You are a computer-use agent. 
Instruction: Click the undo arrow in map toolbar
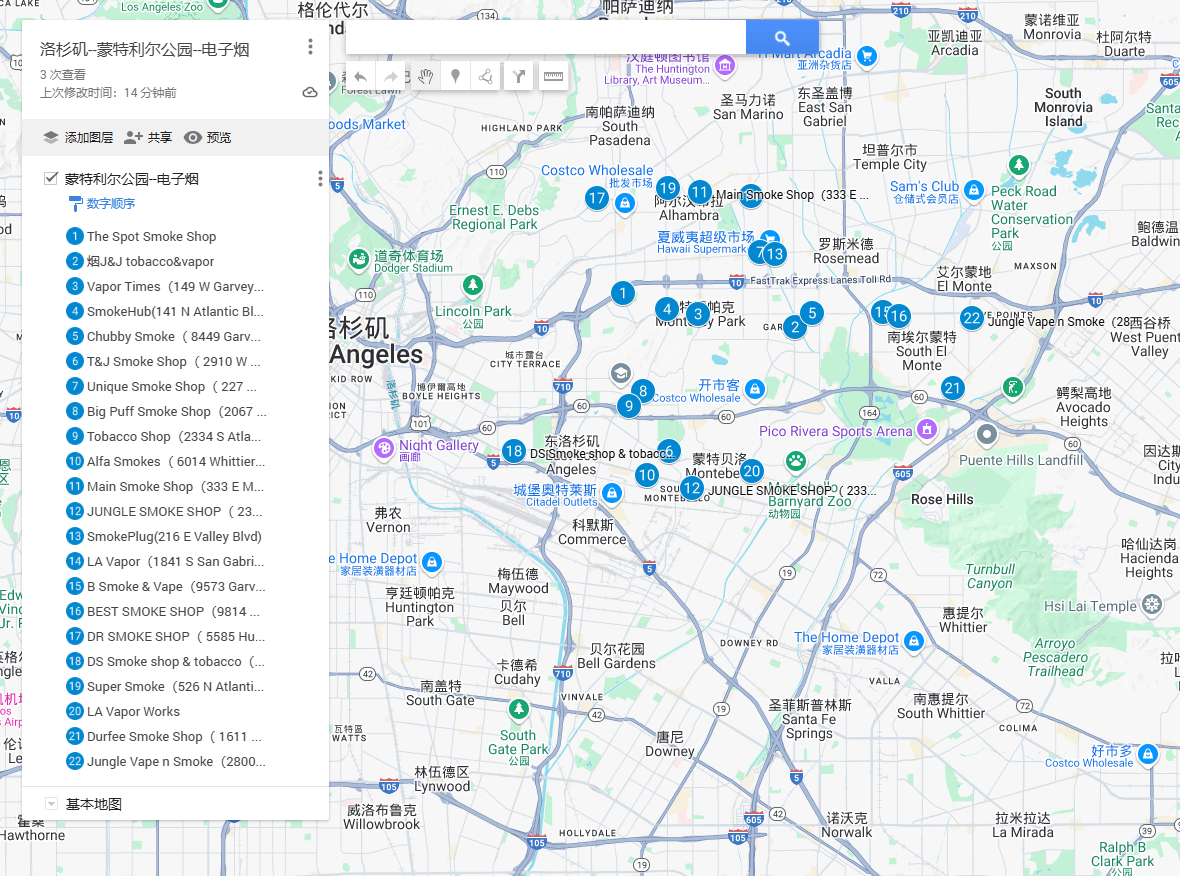coord(361,77)
